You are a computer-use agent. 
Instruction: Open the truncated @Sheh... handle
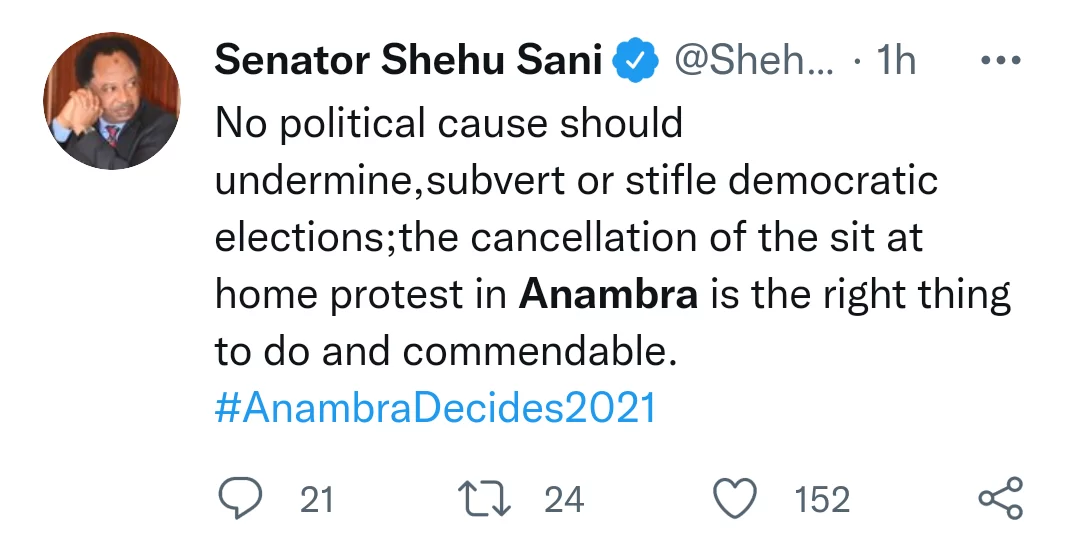(753, 62)
